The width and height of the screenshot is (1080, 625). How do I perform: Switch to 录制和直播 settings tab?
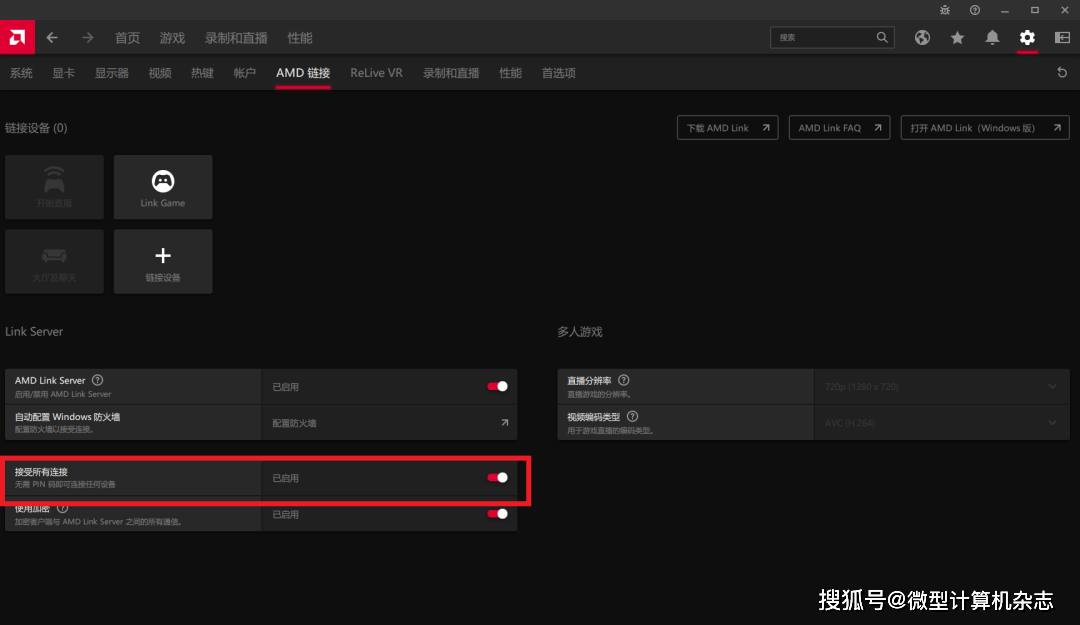[x=451, y=73]
